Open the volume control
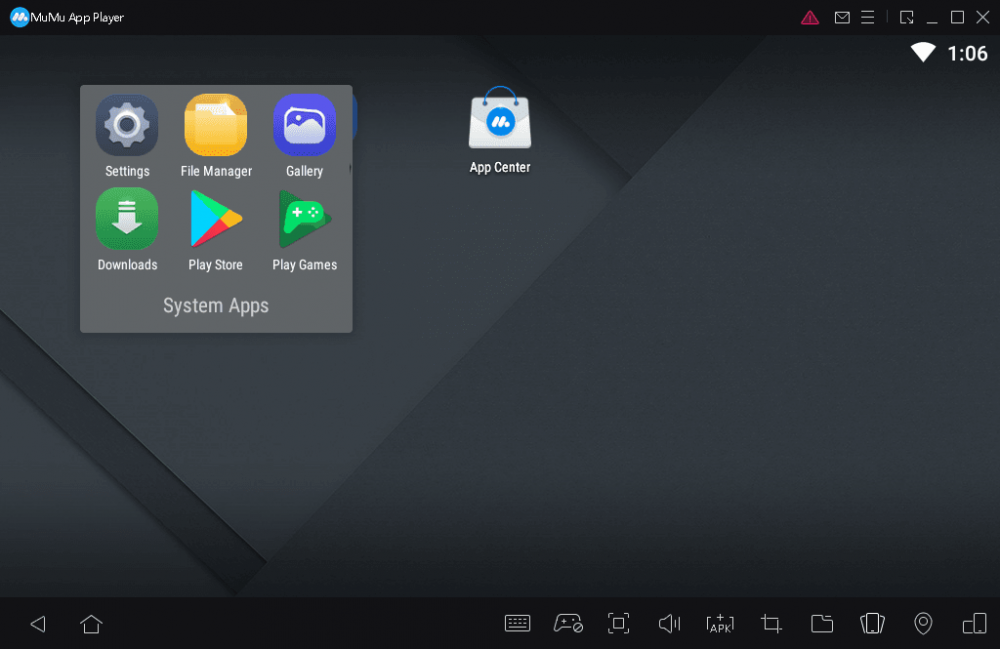The height and width of the screenshot is (649, 1000). click(669, 623)
